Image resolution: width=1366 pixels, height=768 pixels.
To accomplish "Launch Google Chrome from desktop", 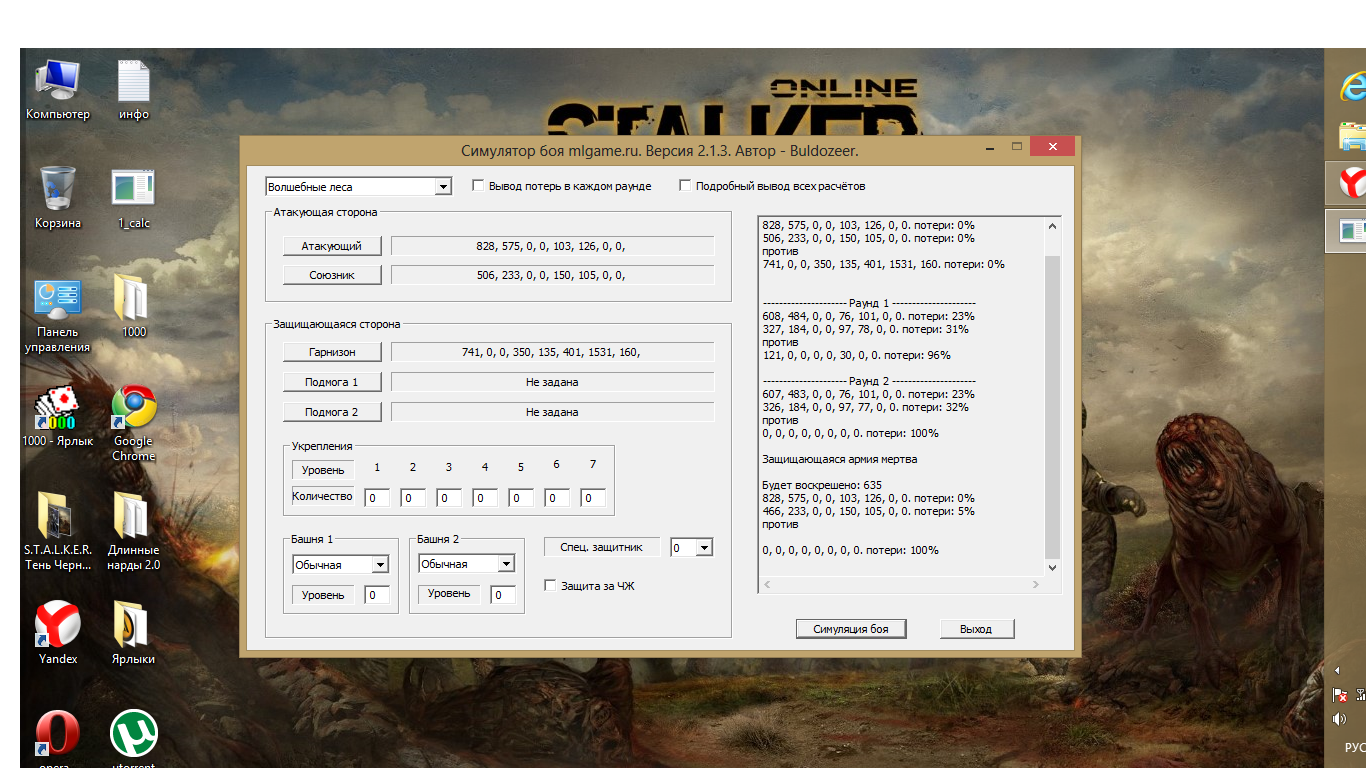I will 133,423.
